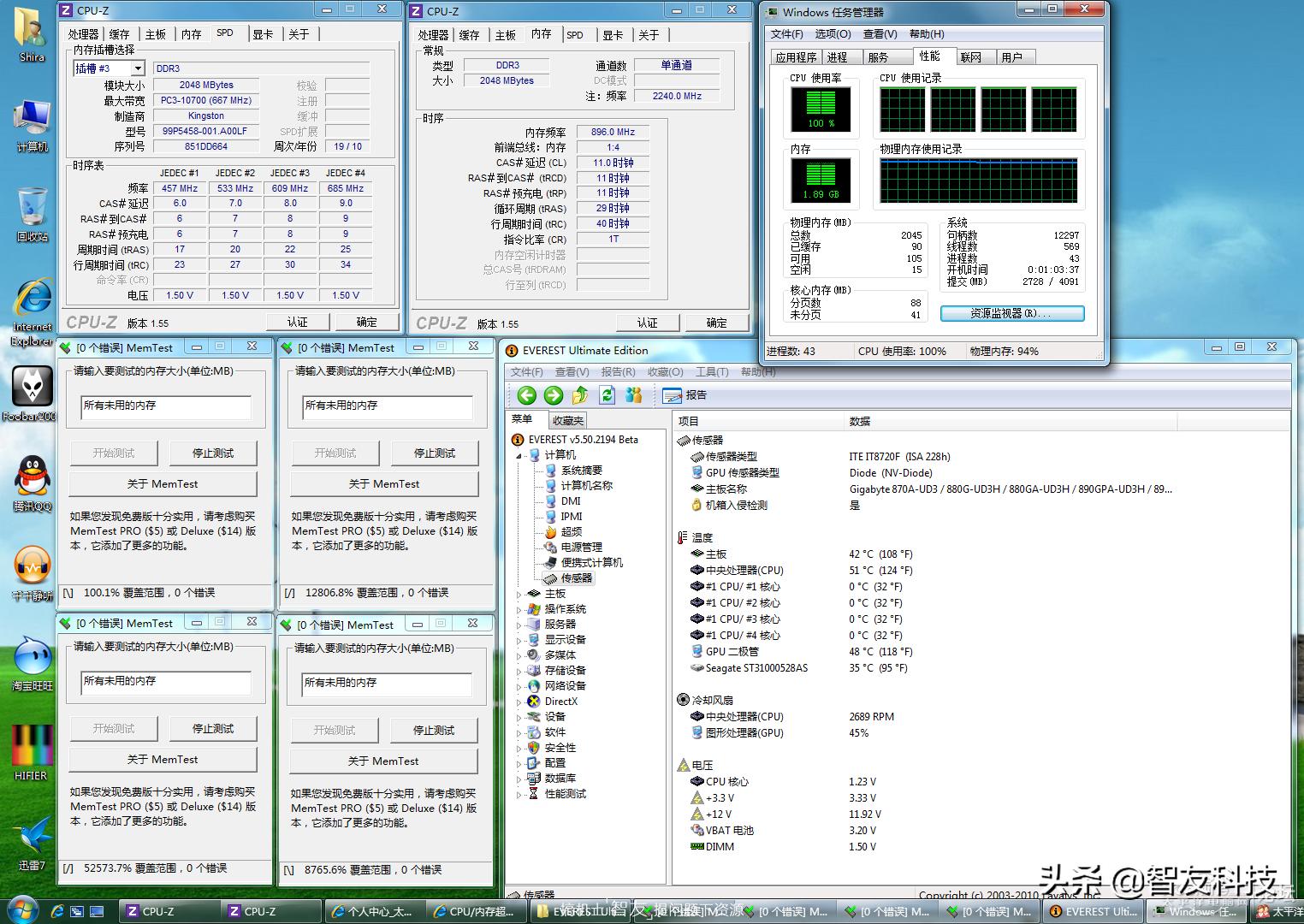1304x924 pixels.
Task: Click 认证 in left CPU-Z window
Action: point(298,322)
